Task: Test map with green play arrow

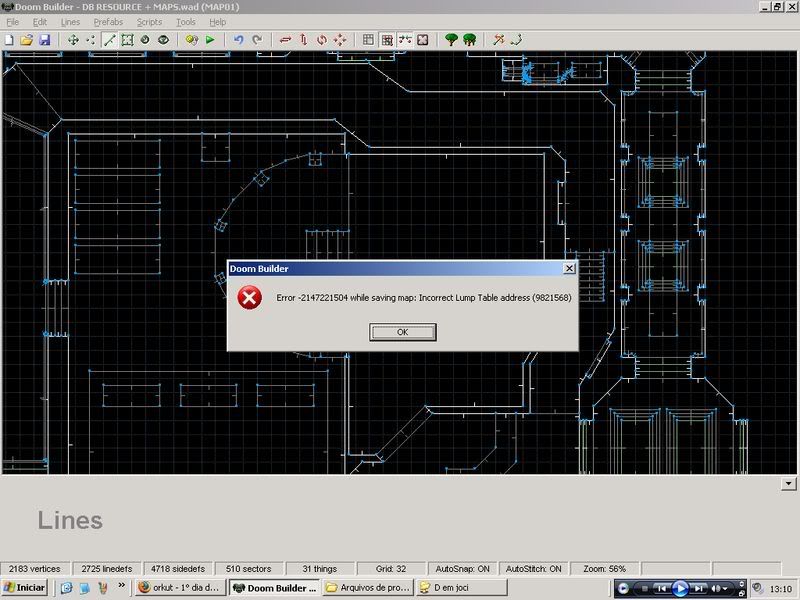Action: pyautogui.click(x=210, y=40)
